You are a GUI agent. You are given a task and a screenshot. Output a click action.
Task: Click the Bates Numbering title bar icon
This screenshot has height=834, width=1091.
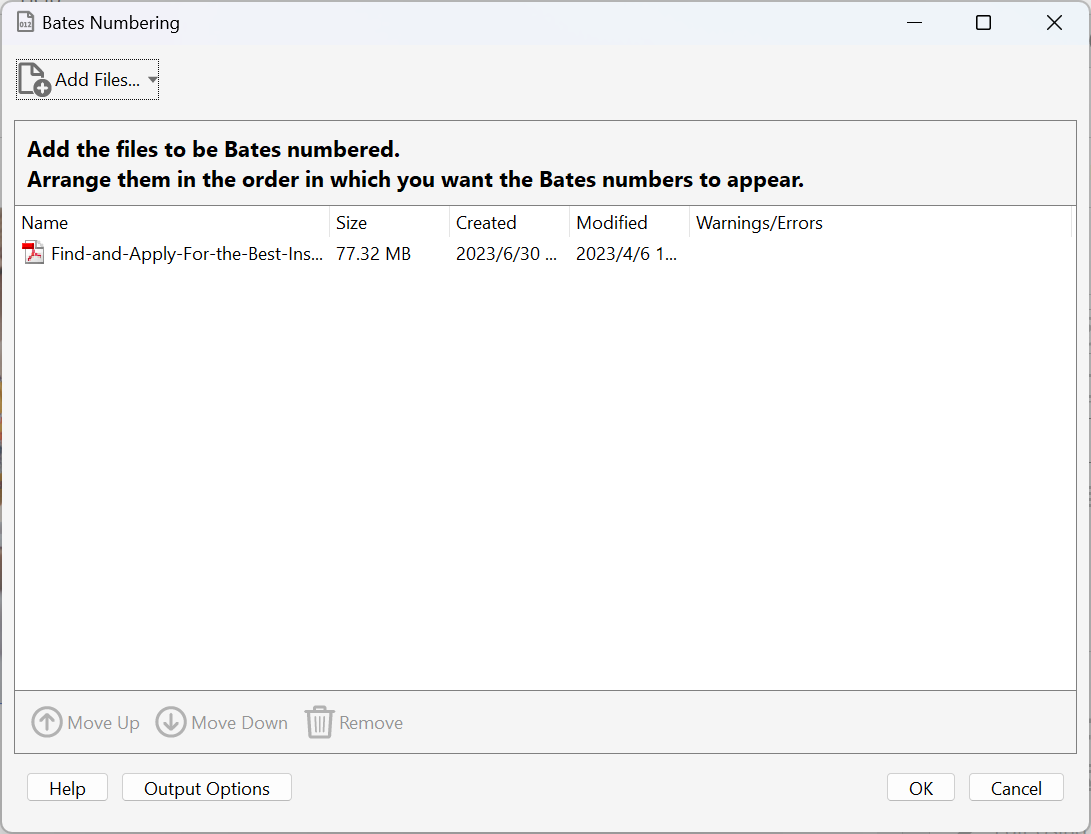coord(26,23)
